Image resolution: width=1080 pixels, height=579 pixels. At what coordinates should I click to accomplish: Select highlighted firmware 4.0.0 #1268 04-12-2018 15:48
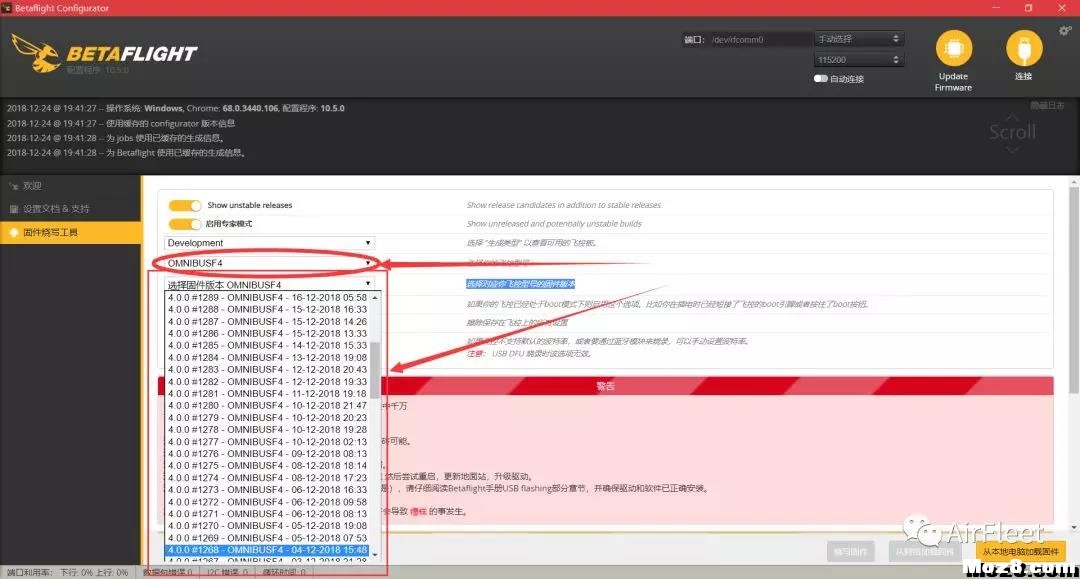click(x=267, y=550)
